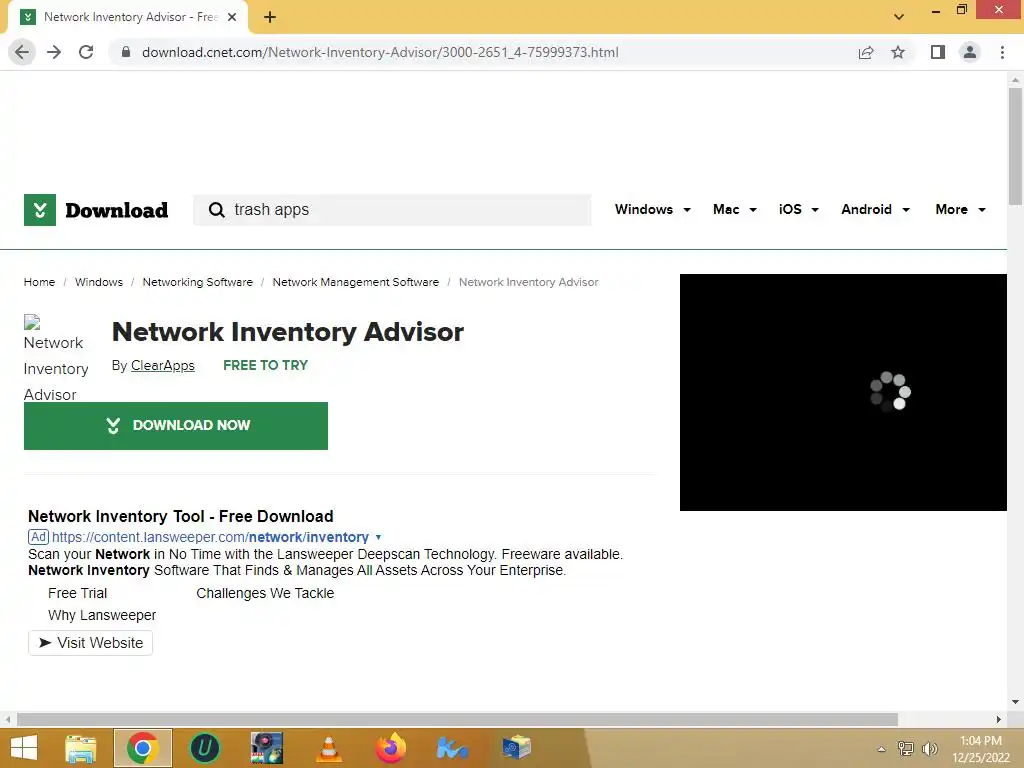The image size is (1024, 768).
Task: Launch Firefox from the taskbar
Action: click(391, 748)
